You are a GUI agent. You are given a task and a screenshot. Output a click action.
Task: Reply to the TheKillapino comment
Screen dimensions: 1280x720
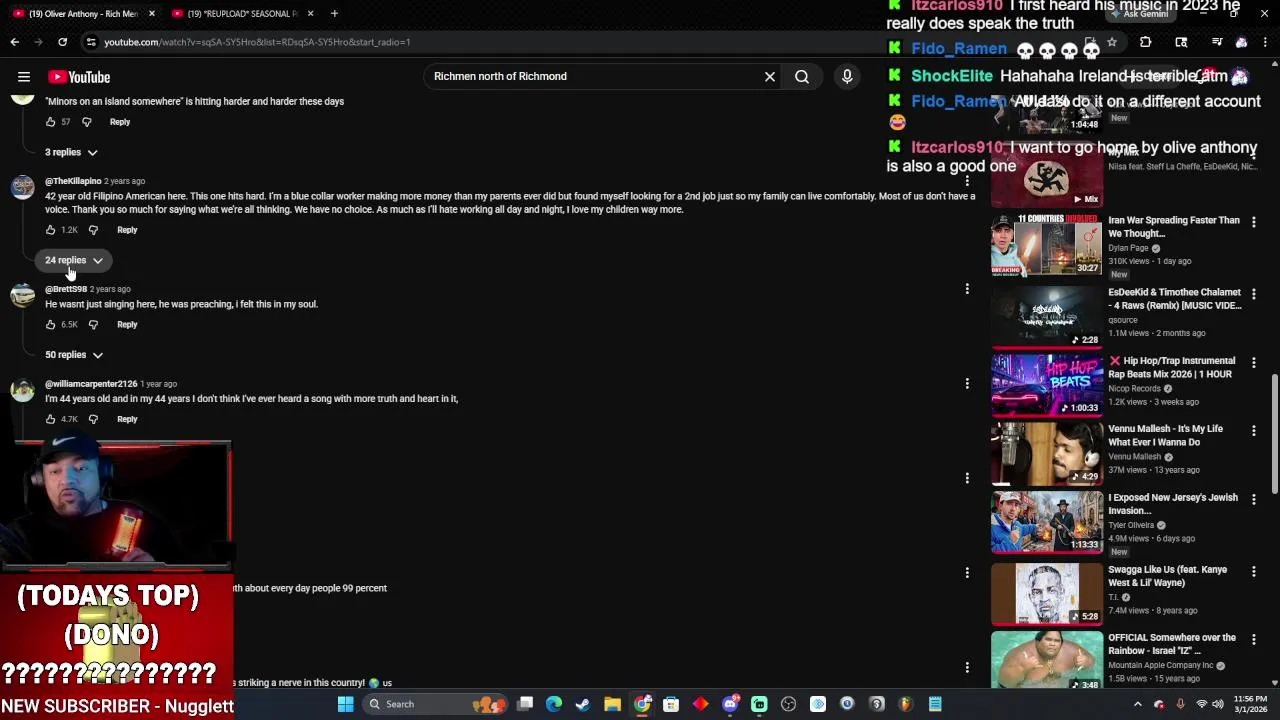[127, 230]
